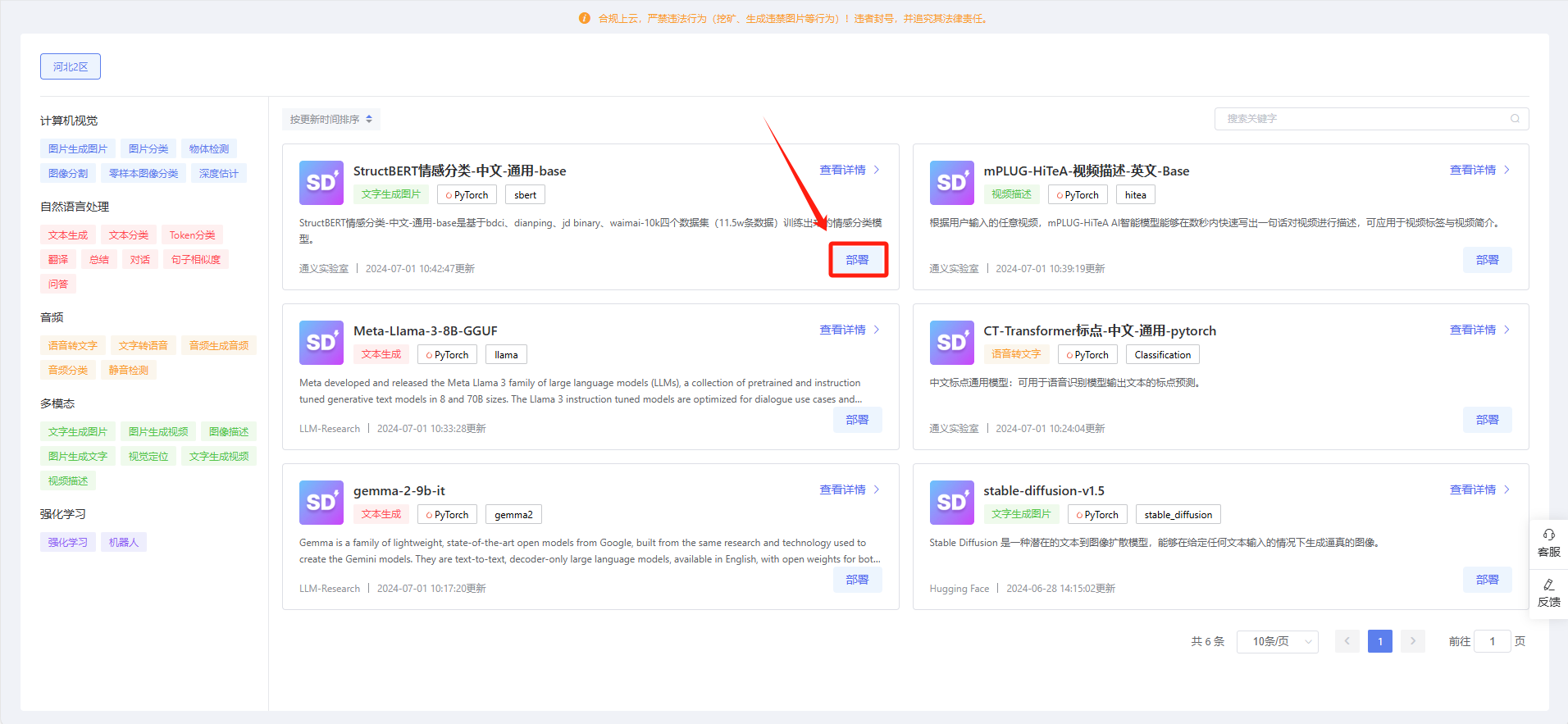This screenshot has height=724, width=1568.
Task: Filter by 文本生成 sidebar tag
Action: pyautogui.click(x=68, y=235)
